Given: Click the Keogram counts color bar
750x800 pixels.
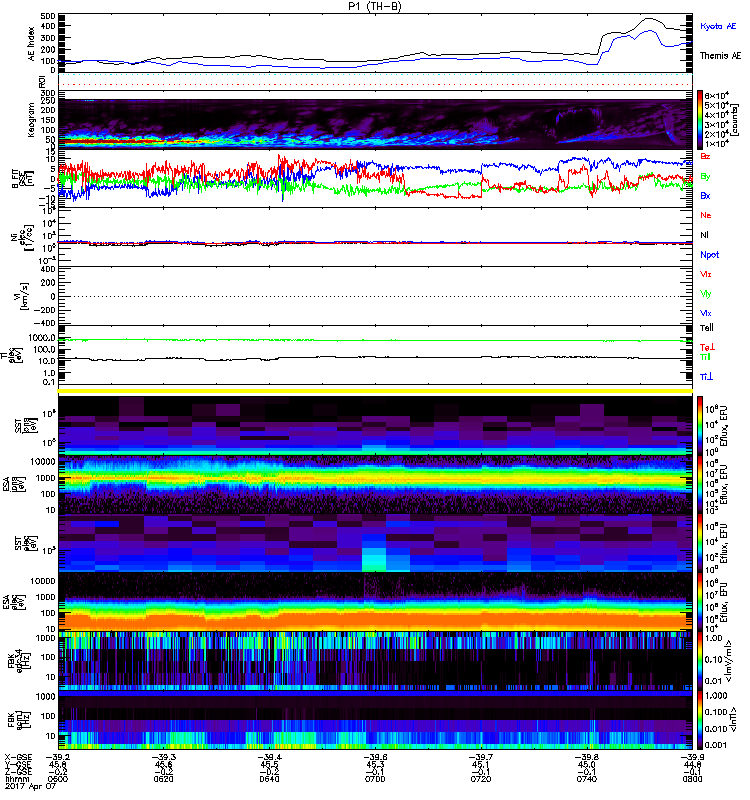Looking at the screenshot, I should [x=700, y=120].
